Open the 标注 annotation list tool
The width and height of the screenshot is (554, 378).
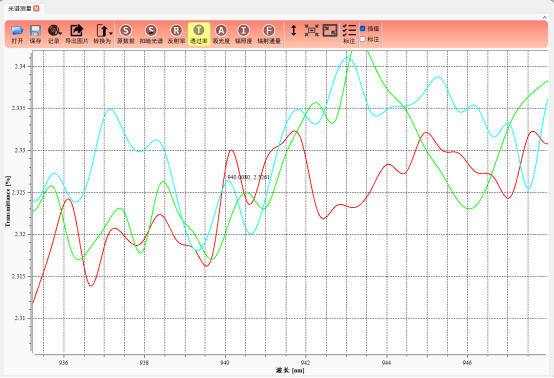pyautogui.click(x=349, y=34)
